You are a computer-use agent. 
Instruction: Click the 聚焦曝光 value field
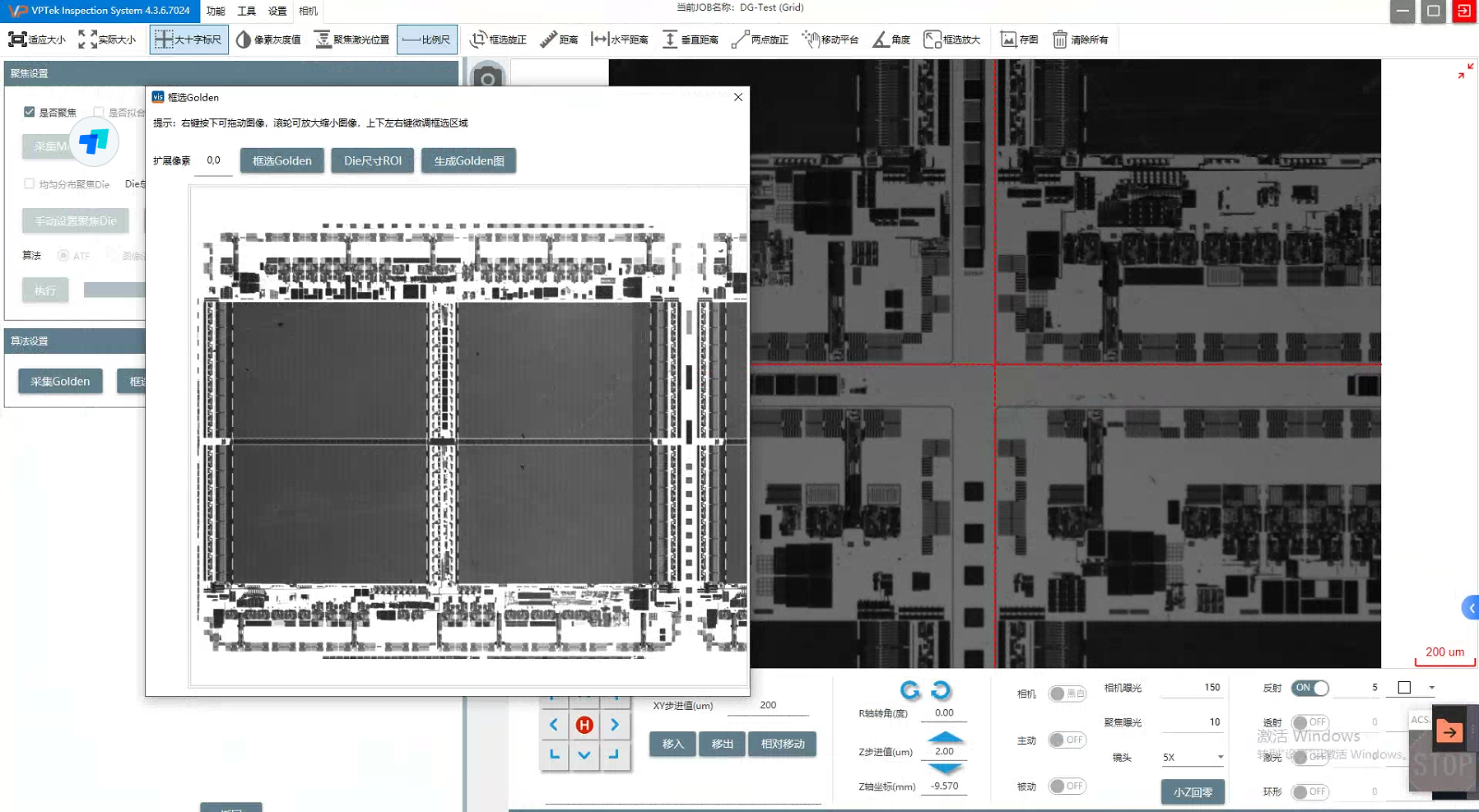(x=1192, y=722)
